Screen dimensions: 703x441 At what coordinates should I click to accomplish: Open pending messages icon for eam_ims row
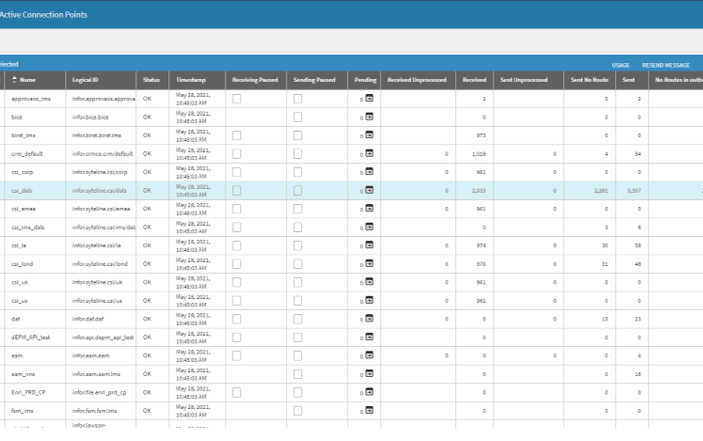(369, 374)
